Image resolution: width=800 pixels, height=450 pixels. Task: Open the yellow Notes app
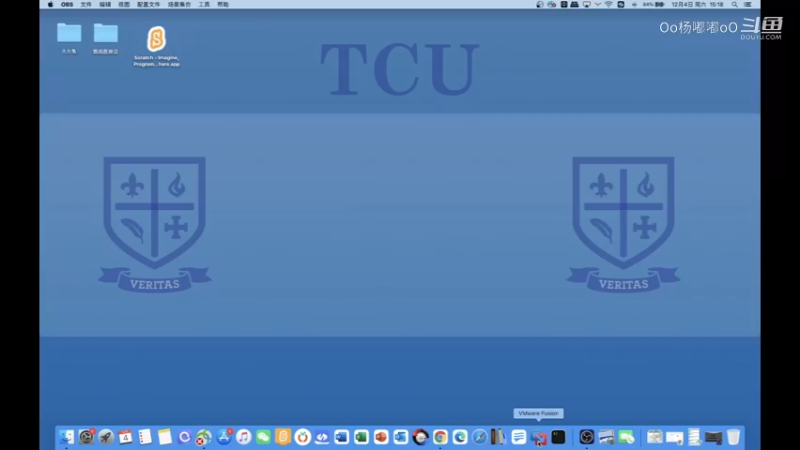pos(165,437)
